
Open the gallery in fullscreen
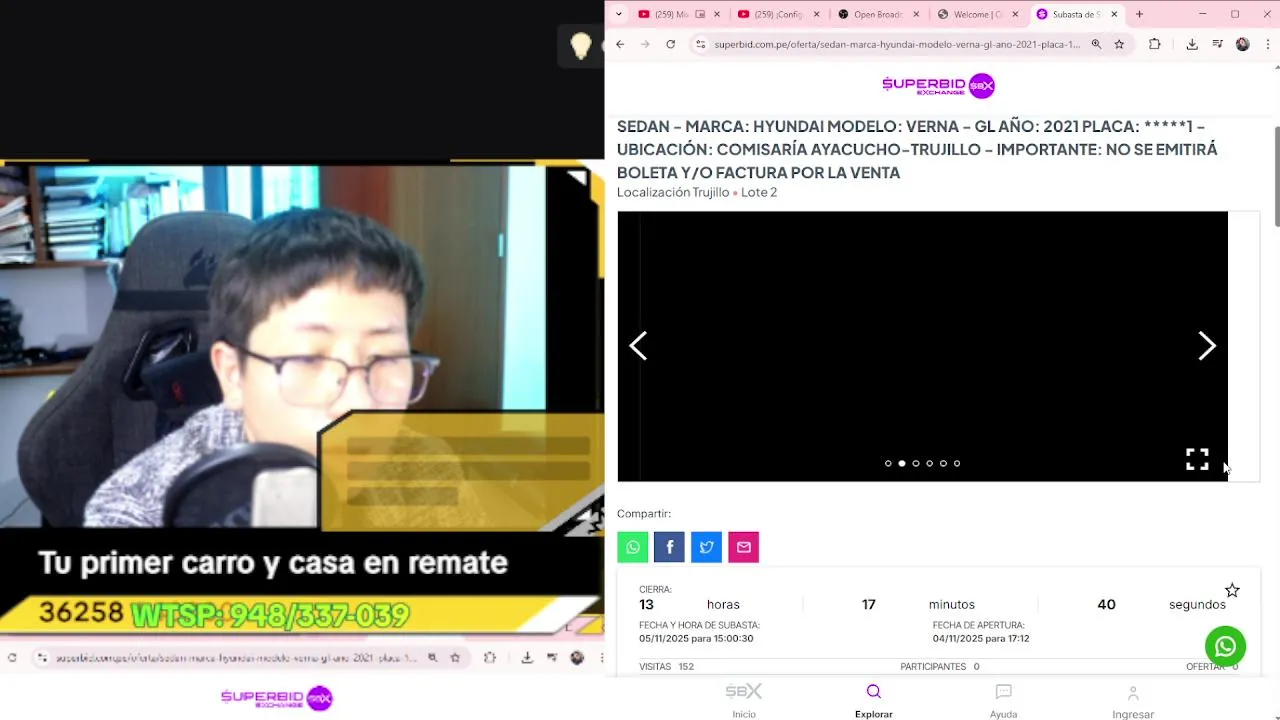1197,459
